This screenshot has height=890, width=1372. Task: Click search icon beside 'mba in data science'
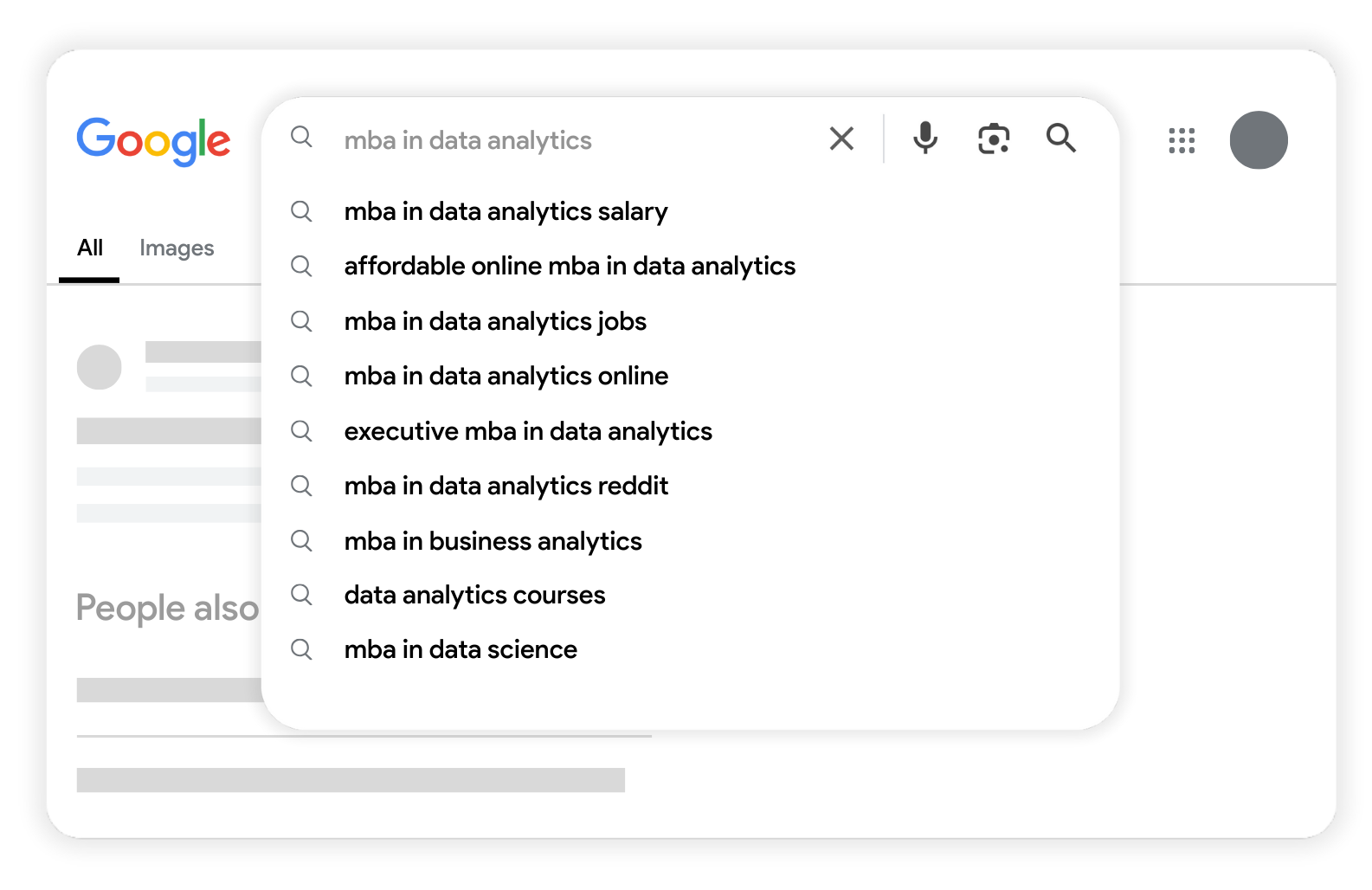click(301, 649)
